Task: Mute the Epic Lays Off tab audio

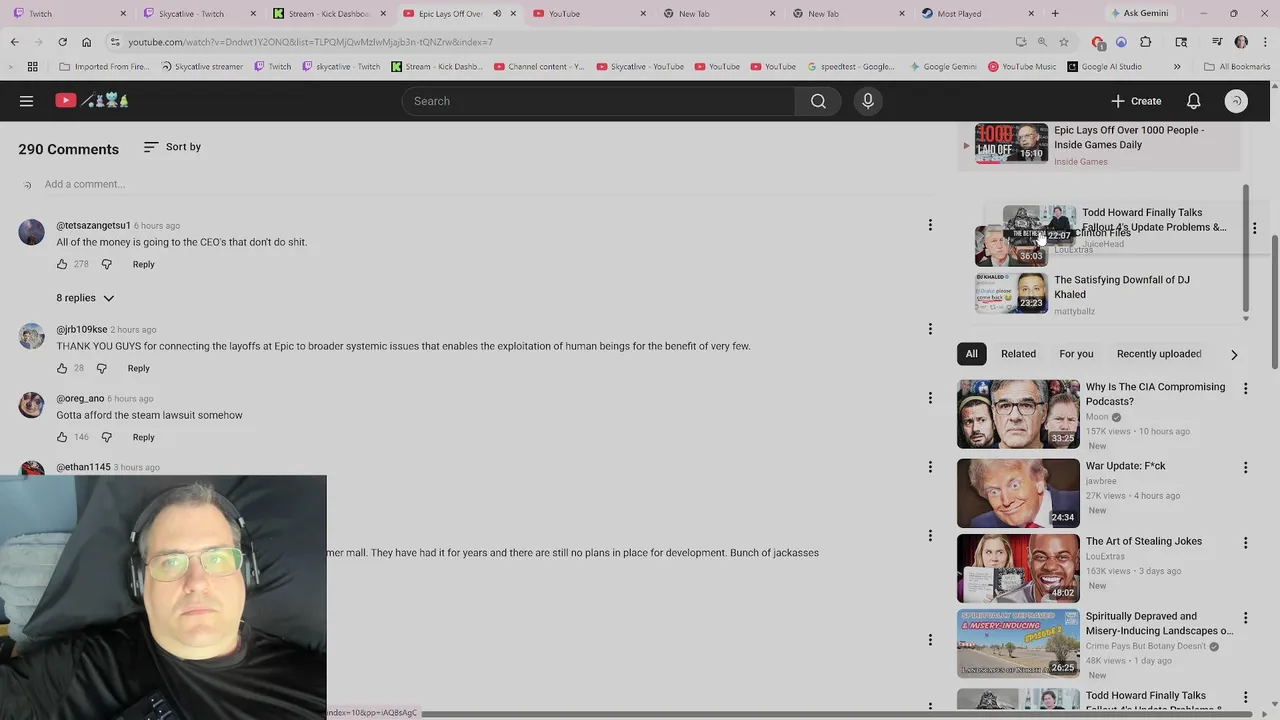Action: tap(497, 14)
